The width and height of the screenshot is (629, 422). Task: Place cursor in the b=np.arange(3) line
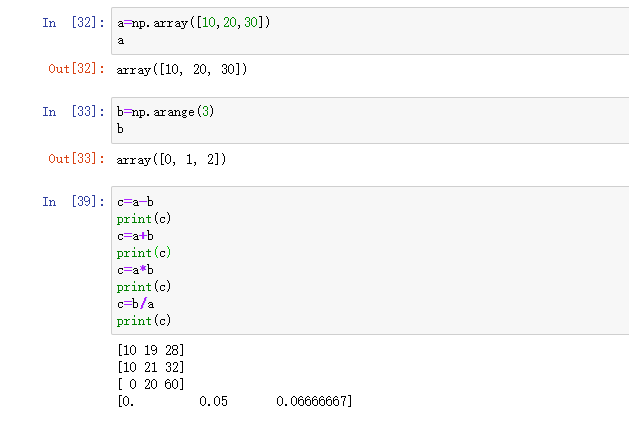(x=165, y=112)
